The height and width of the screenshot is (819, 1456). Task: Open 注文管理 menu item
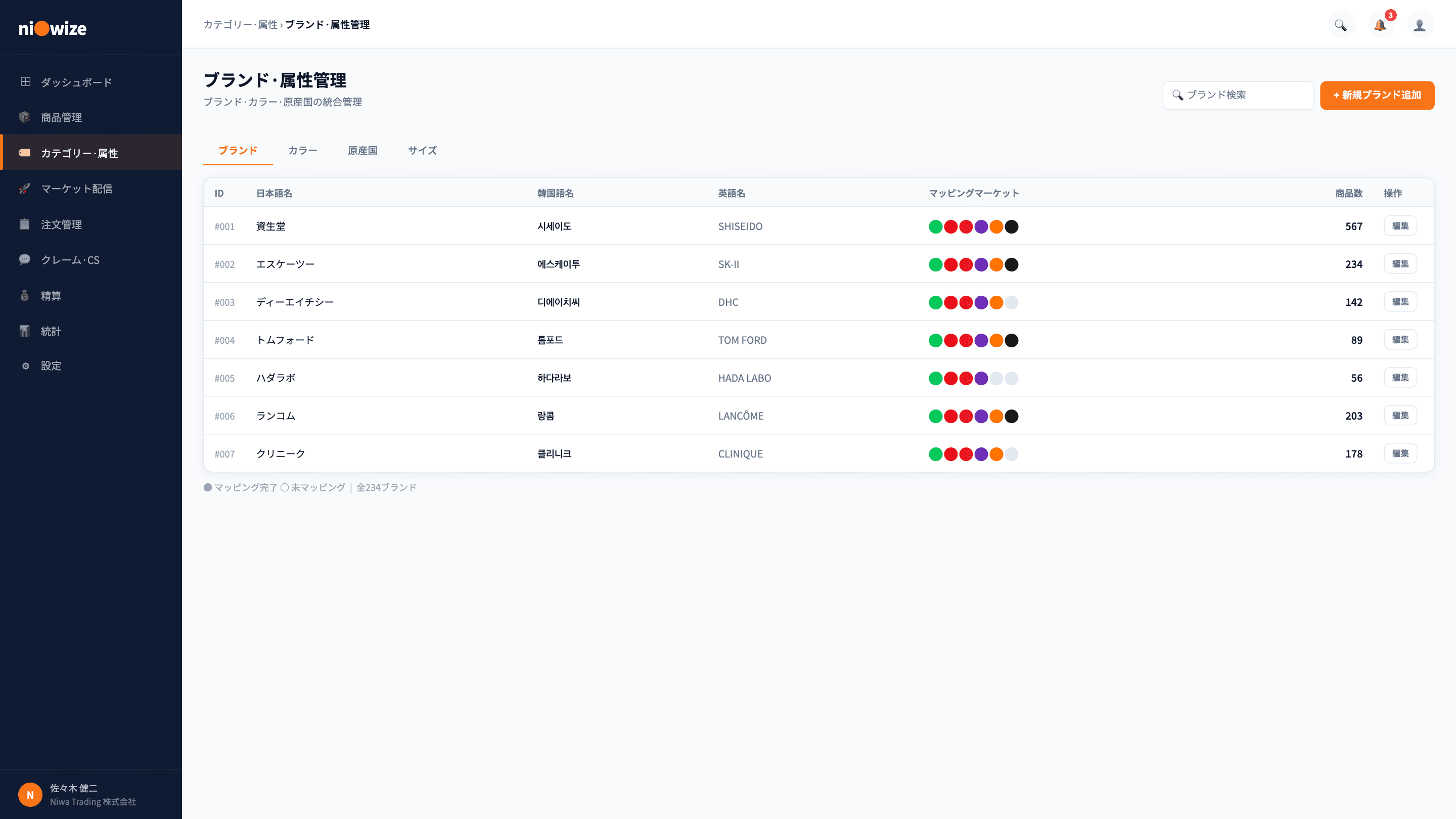[x=91, y=224]
